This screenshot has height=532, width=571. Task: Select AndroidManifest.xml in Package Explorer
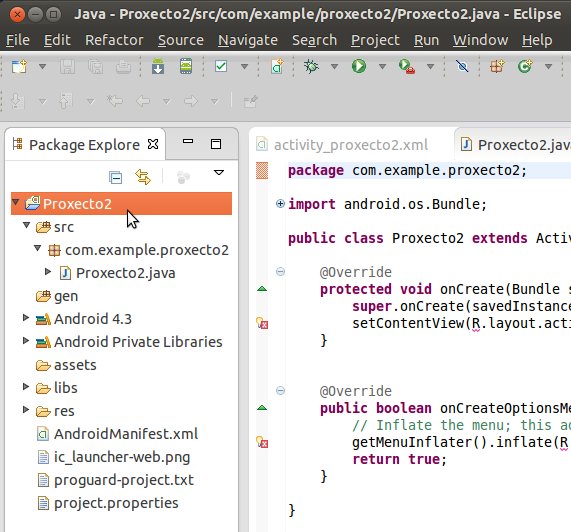[118, 434]
